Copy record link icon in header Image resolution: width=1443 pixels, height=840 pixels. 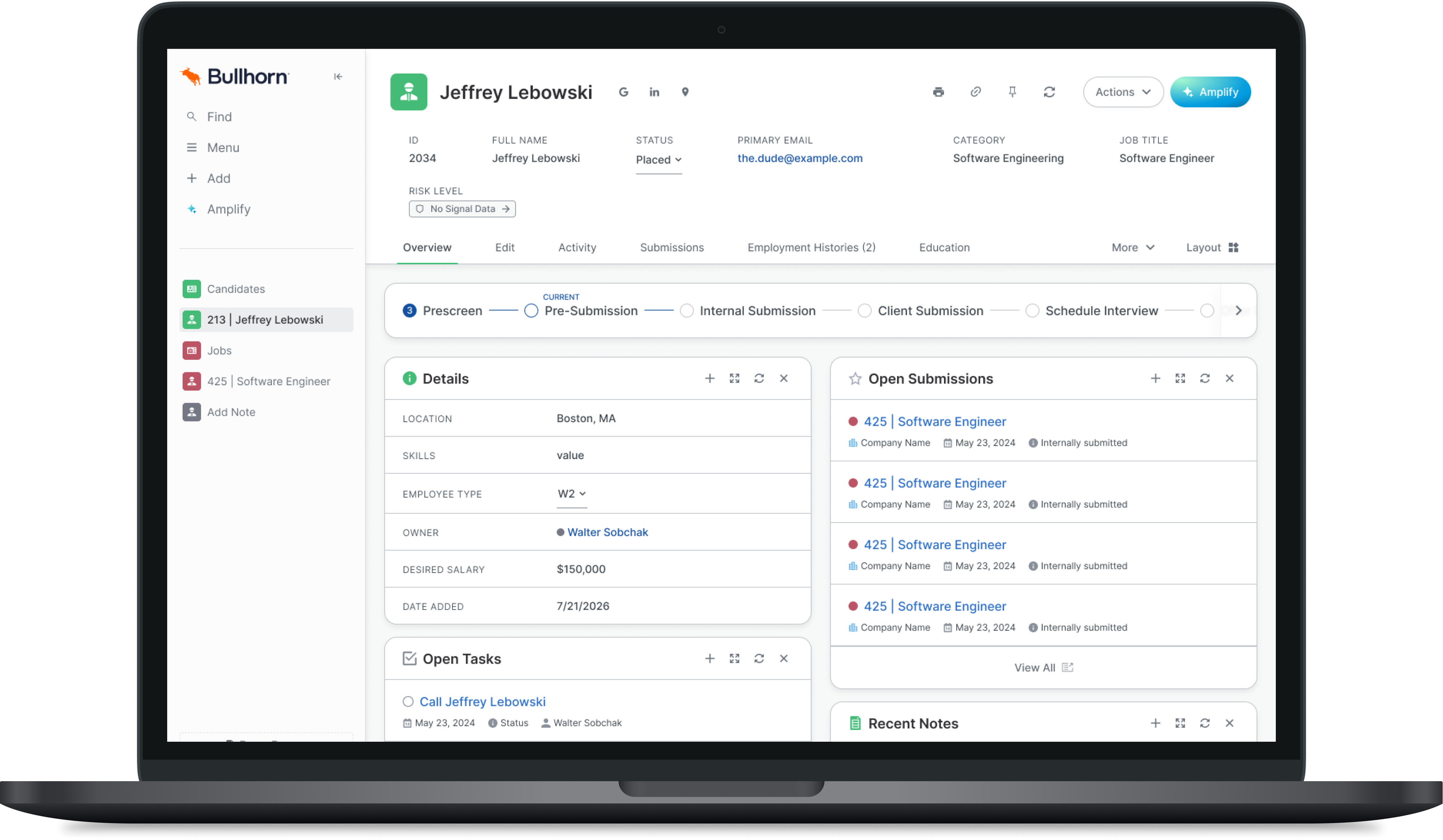click(x=976, y=92)
